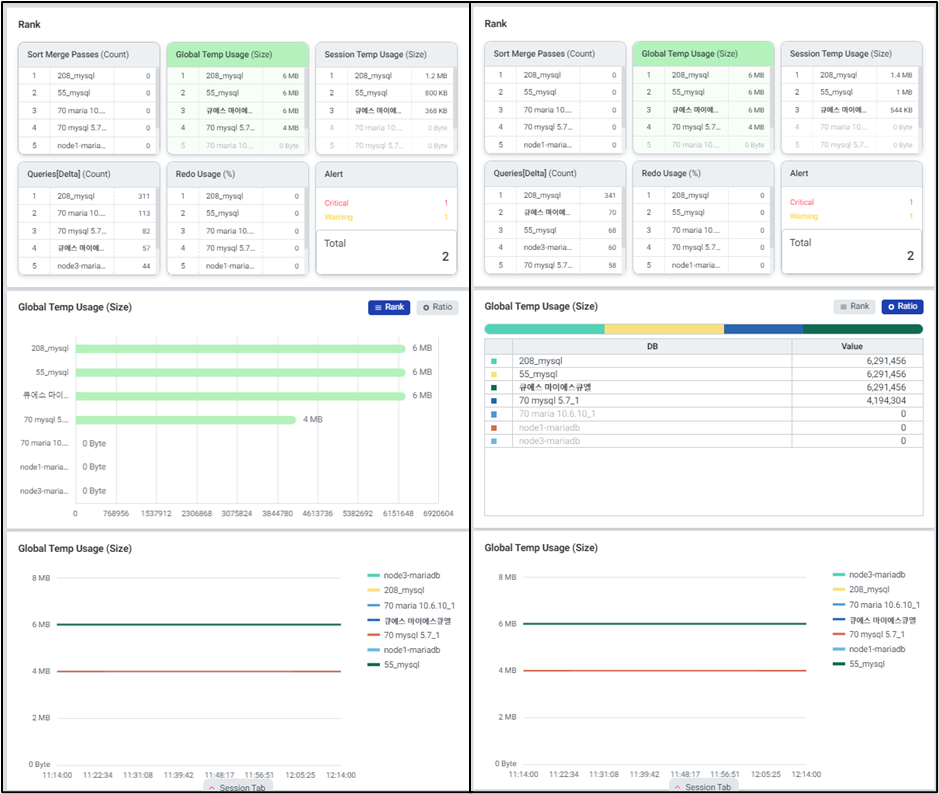Switch right panel view to Rank
Screen dimensions: 939x794
(854, 306)
